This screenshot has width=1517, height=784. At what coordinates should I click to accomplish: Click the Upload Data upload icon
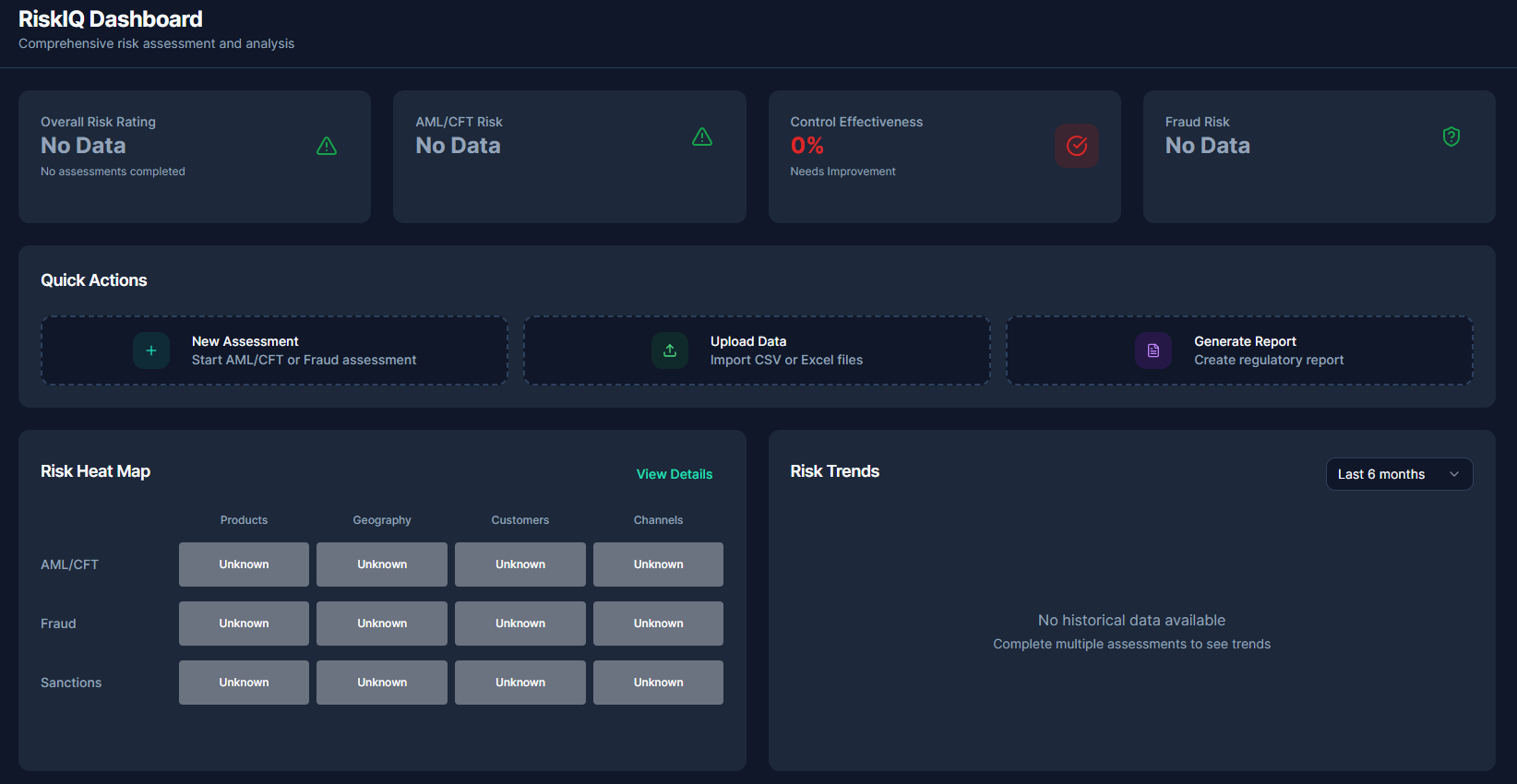click(670, 350)
